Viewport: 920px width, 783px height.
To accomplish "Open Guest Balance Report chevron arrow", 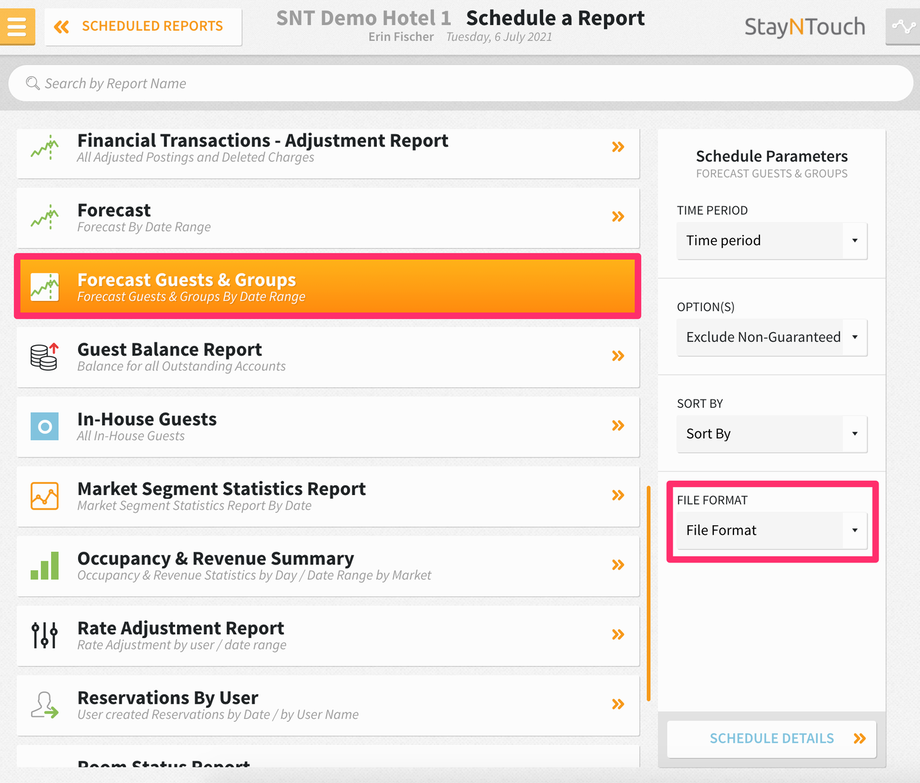I will tap(618, 355).
